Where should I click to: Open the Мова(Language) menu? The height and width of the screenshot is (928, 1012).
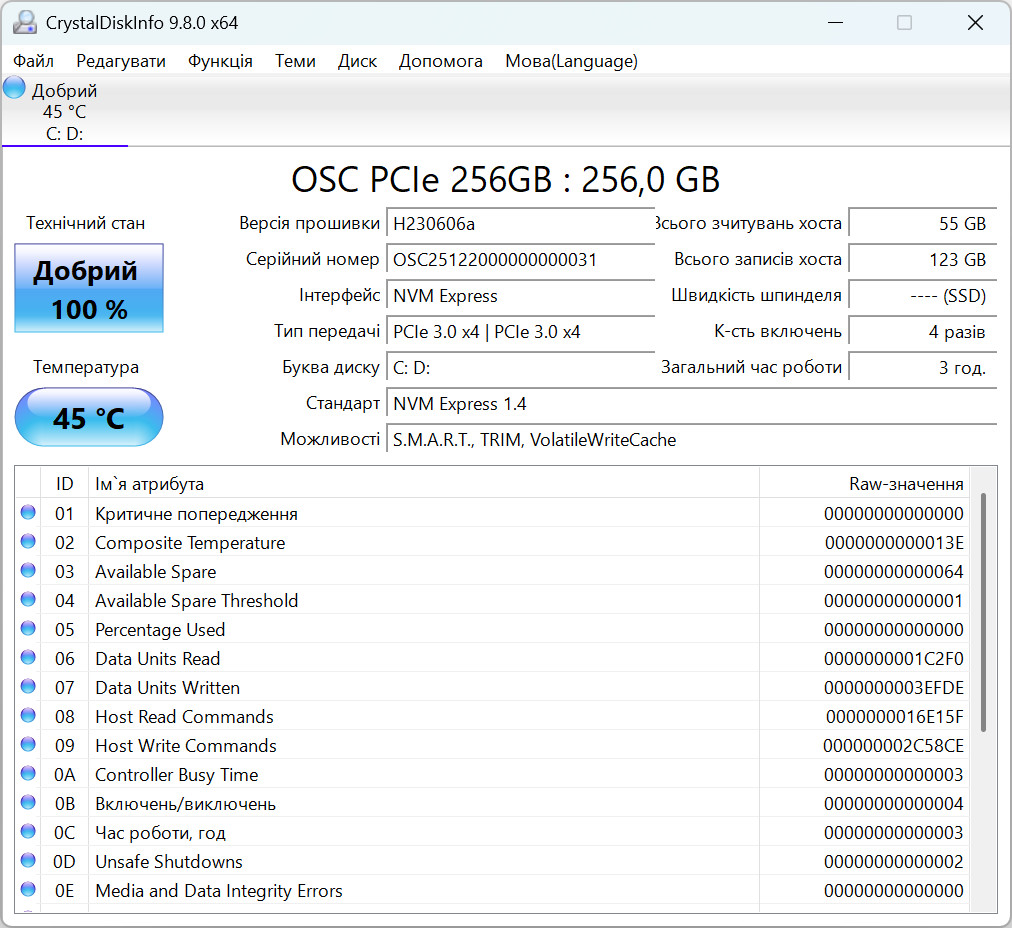(x=571, y=61)
